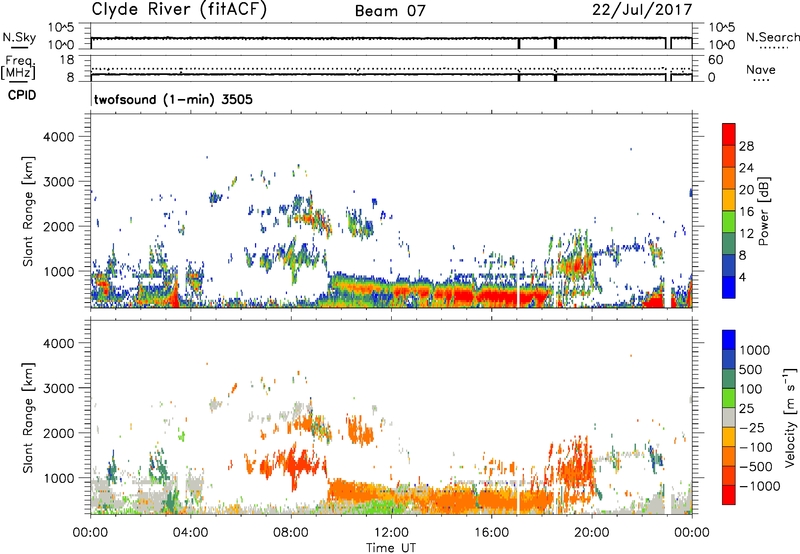Click the 'Clyde River (fitACF)' title
Viewport: 800px width, 554px height.
179,9
